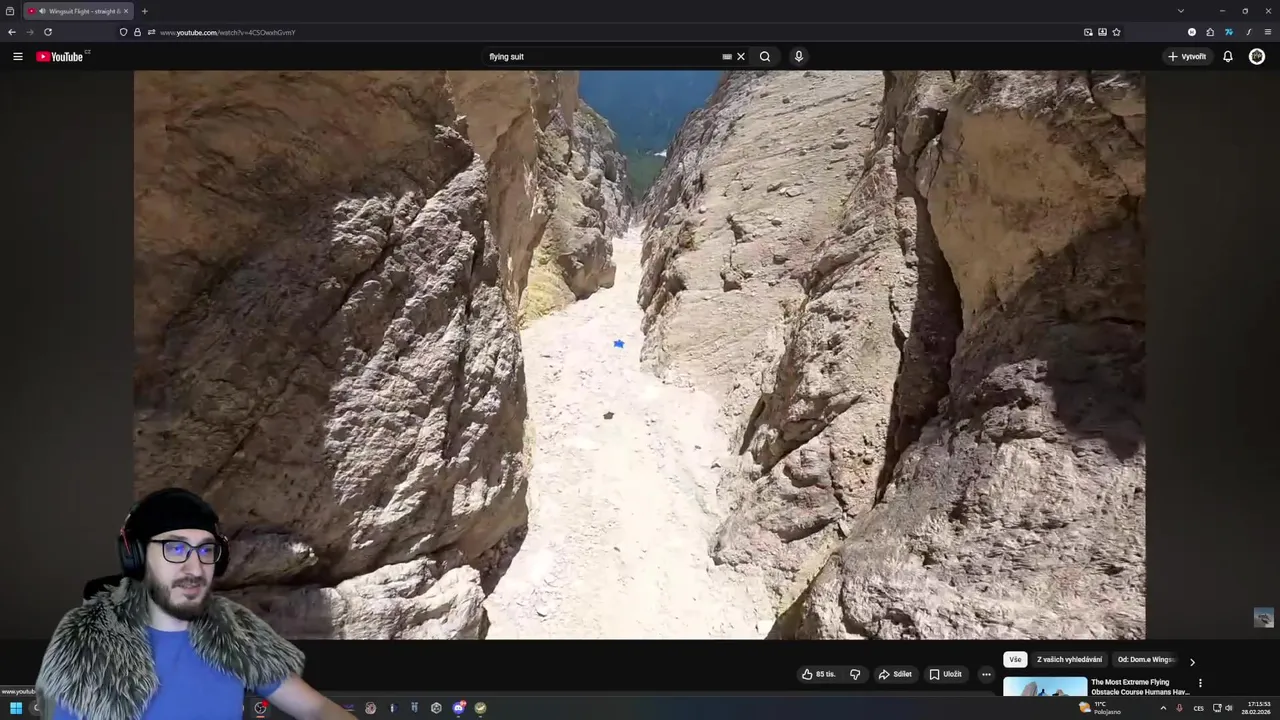
Task: Open the white round extension icon
Action: coord(1192,32)
